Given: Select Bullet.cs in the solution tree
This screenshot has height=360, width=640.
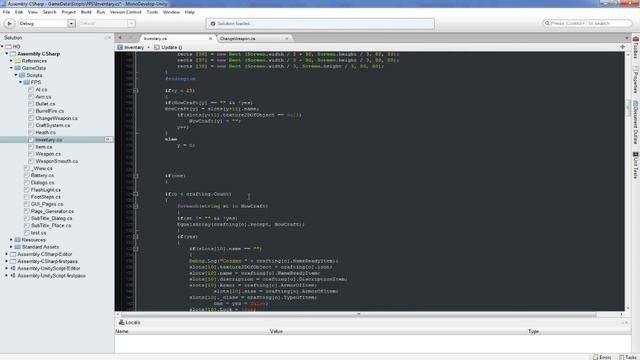Looking at the screenshot, I should 45,104.
